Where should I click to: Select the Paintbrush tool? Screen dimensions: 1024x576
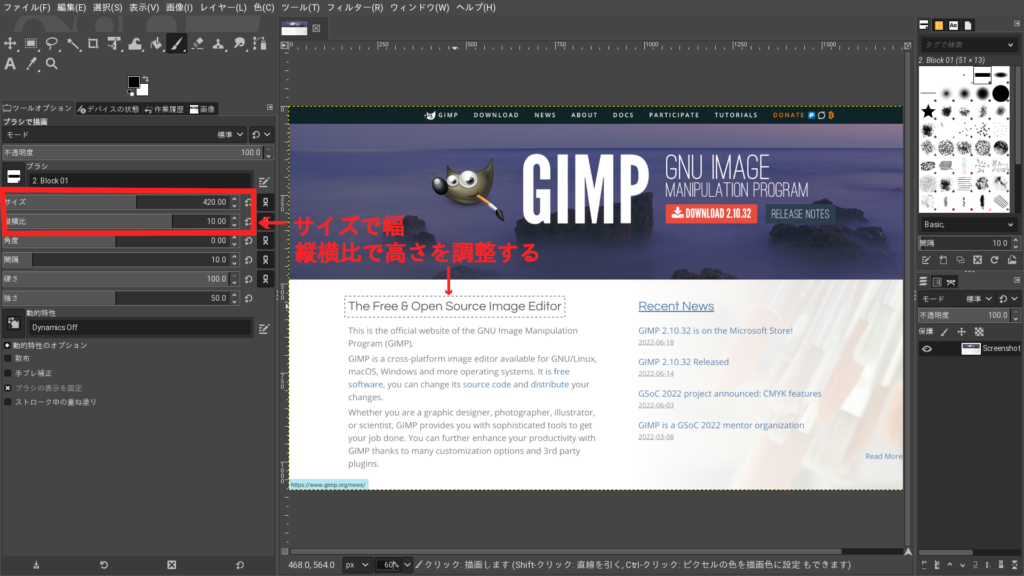click(x=177, y=44)
